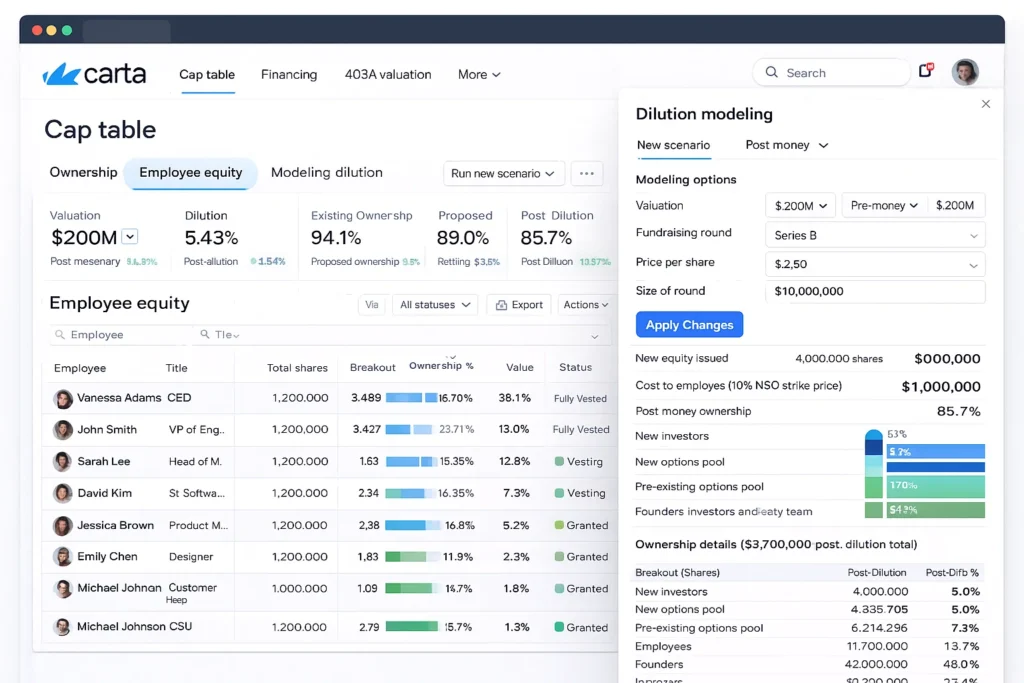Viewport: 1024px width, 683px height.
Task: Switch to the Financing tab
Action: click(x=289, y=74)
